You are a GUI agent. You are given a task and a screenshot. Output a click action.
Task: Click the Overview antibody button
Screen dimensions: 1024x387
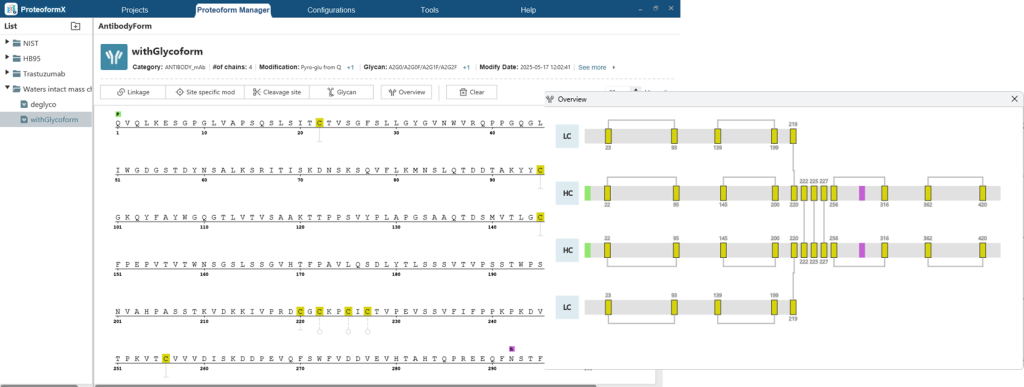[406, 92]
